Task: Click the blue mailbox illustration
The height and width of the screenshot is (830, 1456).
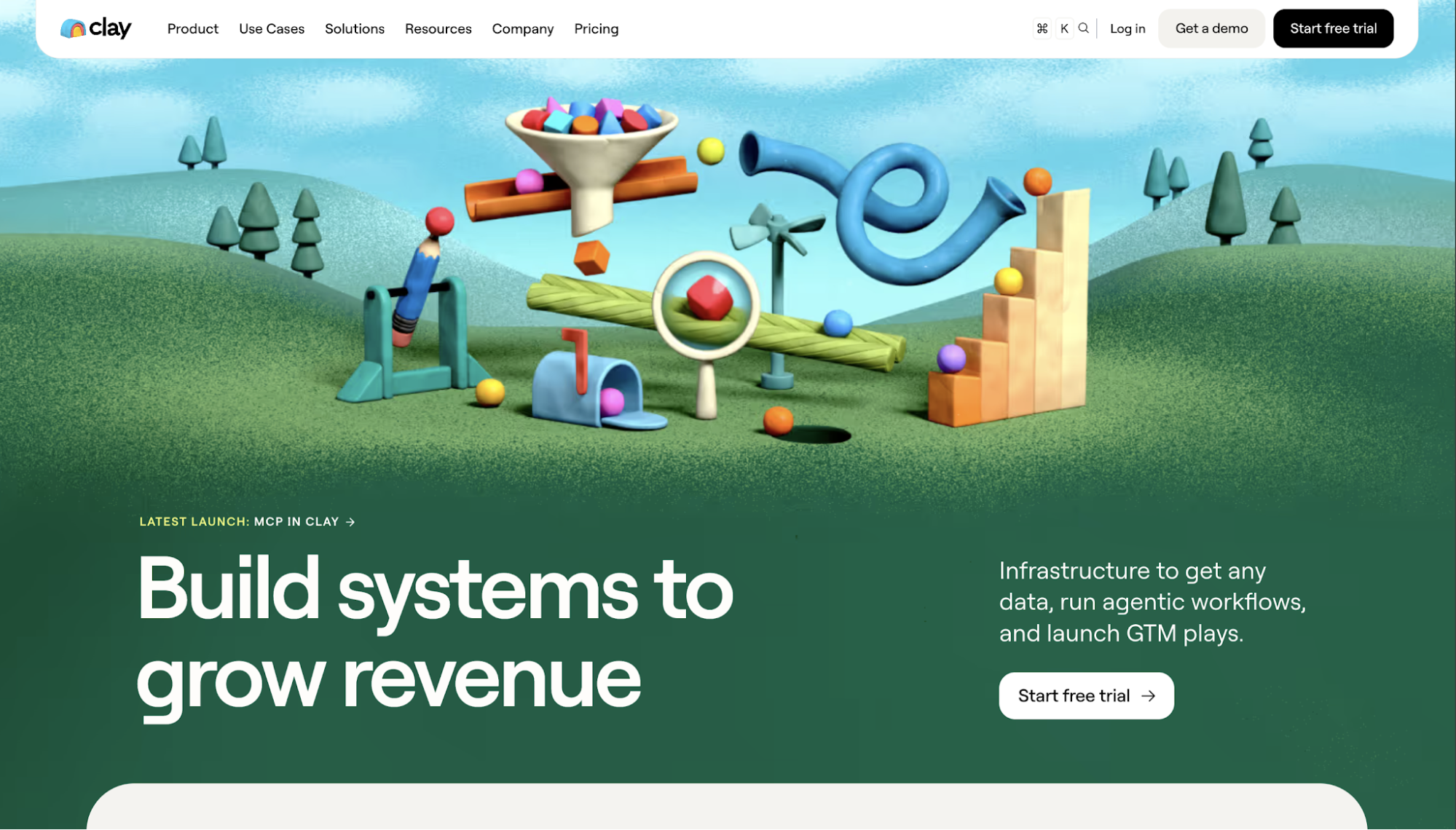Action: tap(594, 382)
